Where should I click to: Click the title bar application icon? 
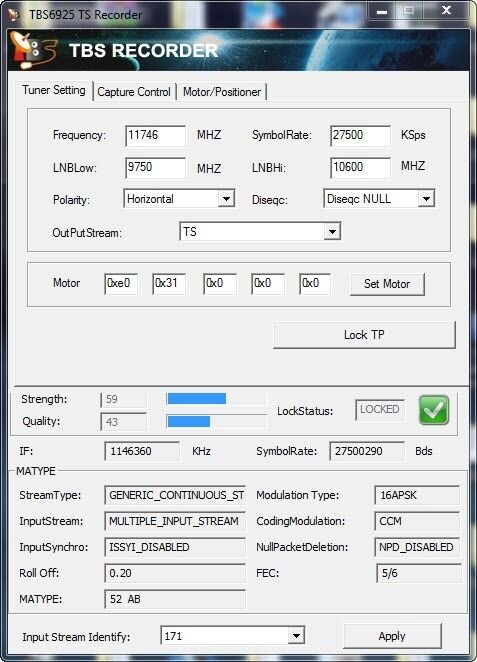pos(14,15)
